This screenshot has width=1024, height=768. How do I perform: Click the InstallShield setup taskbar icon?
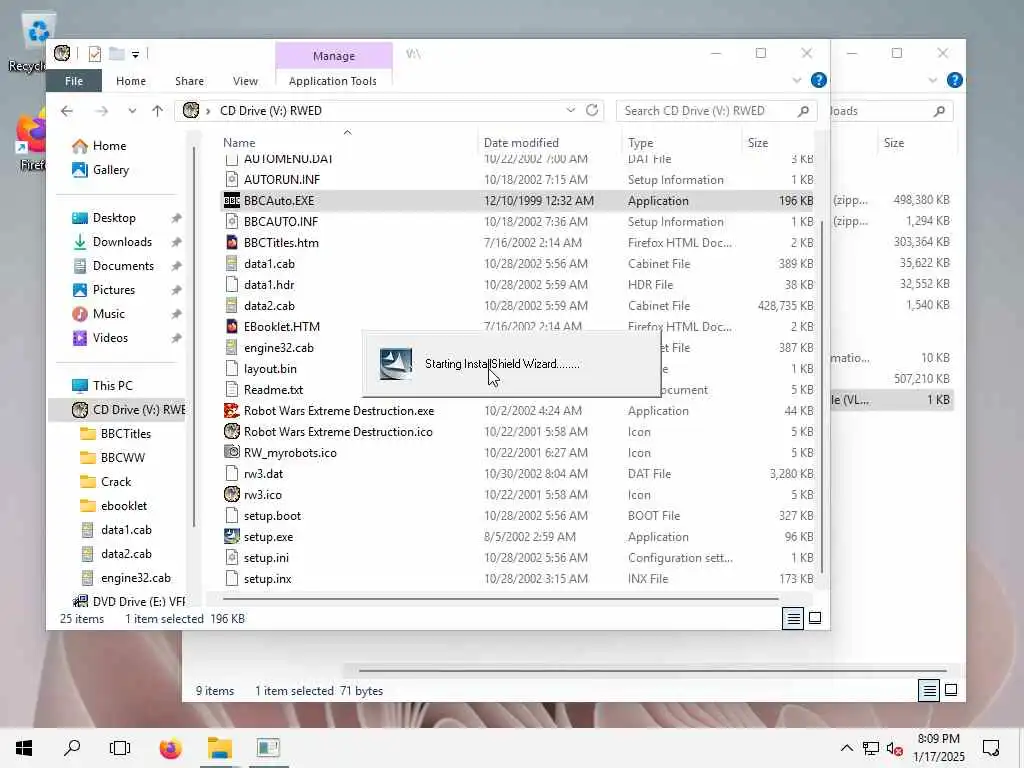click(268, 748)
